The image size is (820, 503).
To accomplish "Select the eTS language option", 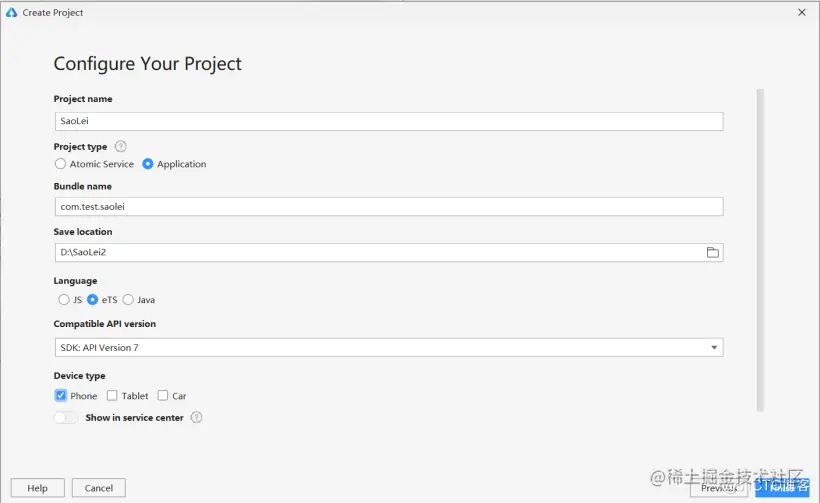I will pos(93,299).
